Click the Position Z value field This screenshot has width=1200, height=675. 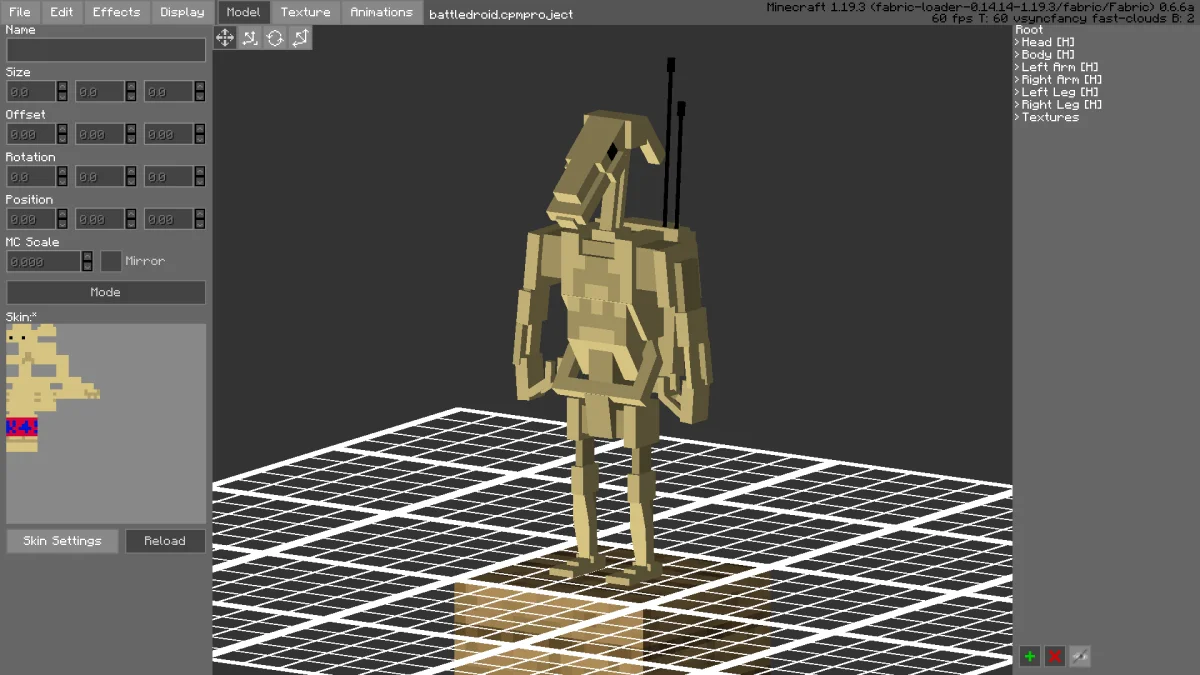coord(168,219)
